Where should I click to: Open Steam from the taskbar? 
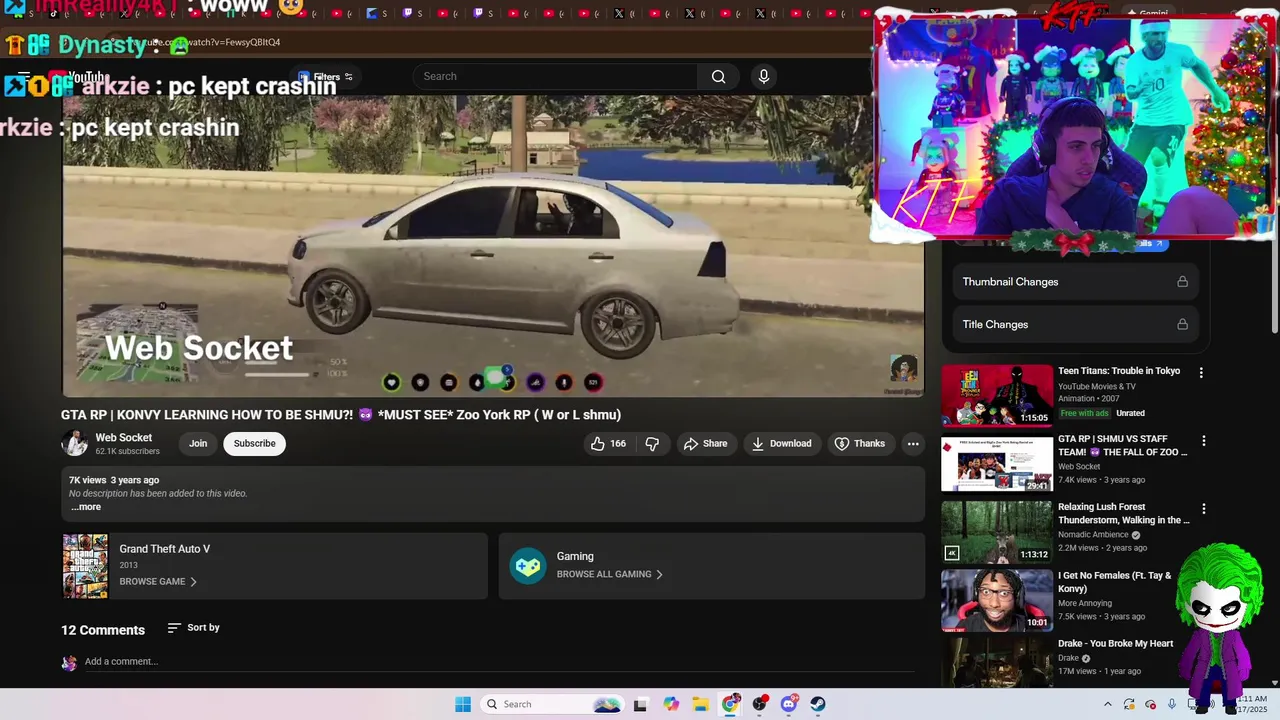[818, 704]
